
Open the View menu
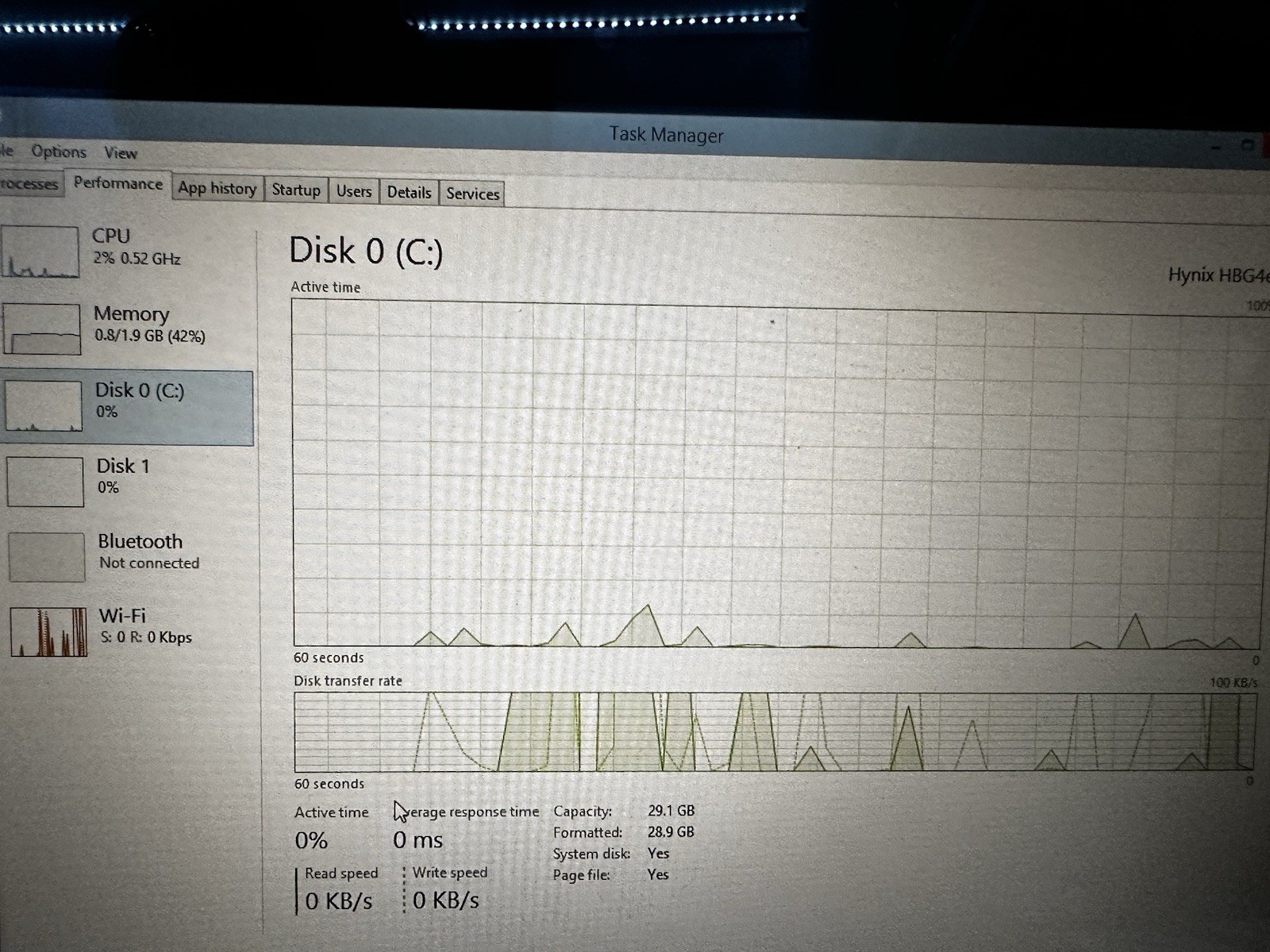(121, 152)
